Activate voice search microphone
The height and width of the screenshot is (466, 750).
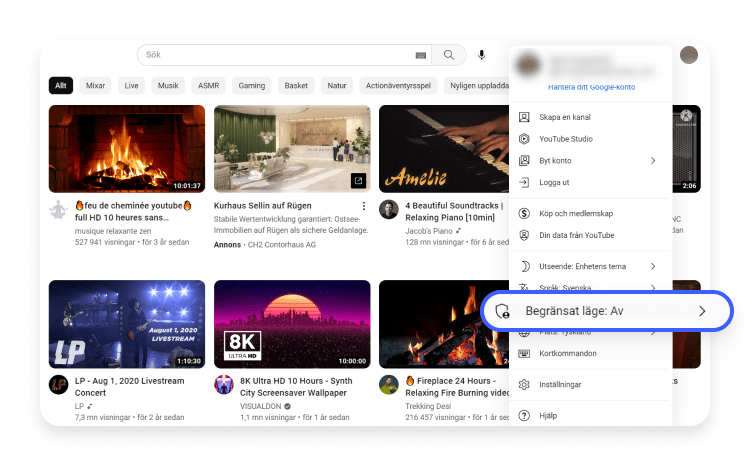click(x=482, y=55)
